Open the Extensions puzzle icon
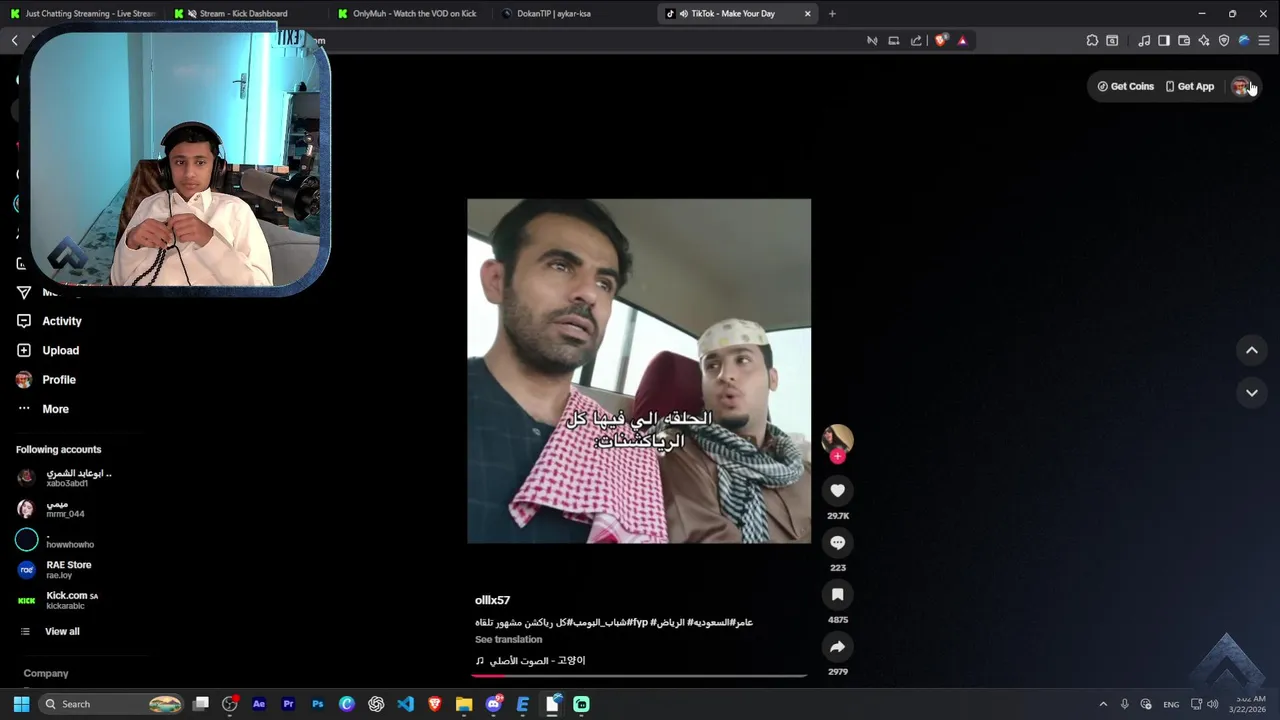Screen dimensions: 1280x720 point(1092,41)
